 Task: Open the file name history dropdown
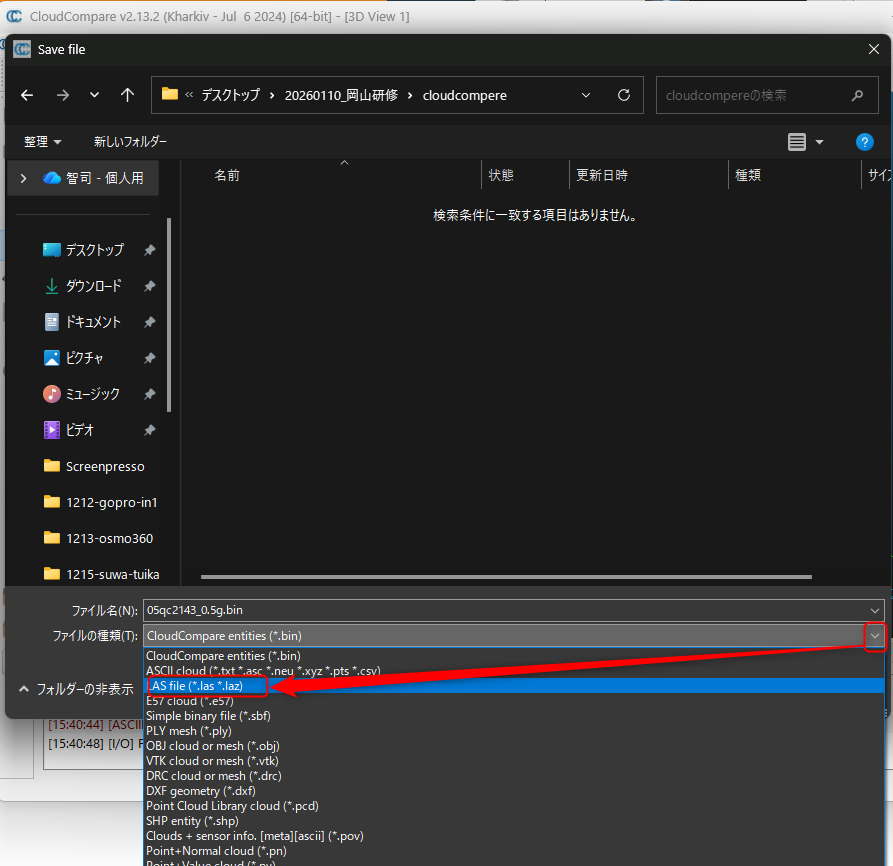point(876,609)
